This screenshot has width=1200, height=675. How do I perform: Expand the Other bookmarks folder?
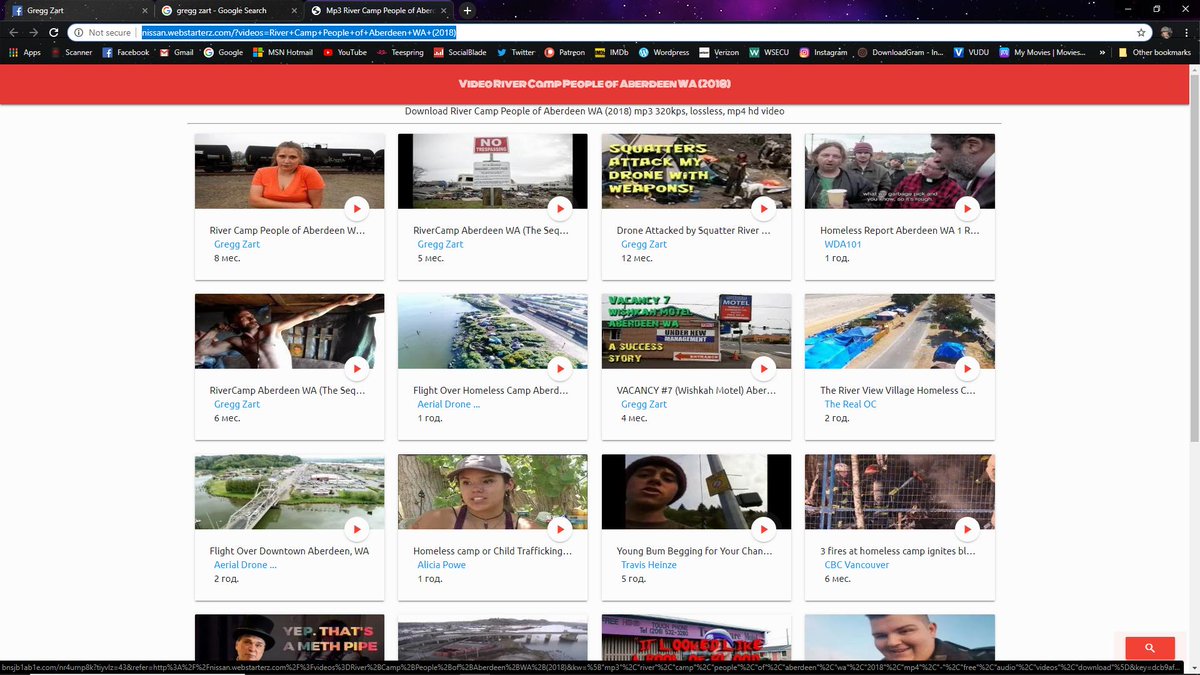(x=1154, y=52)
